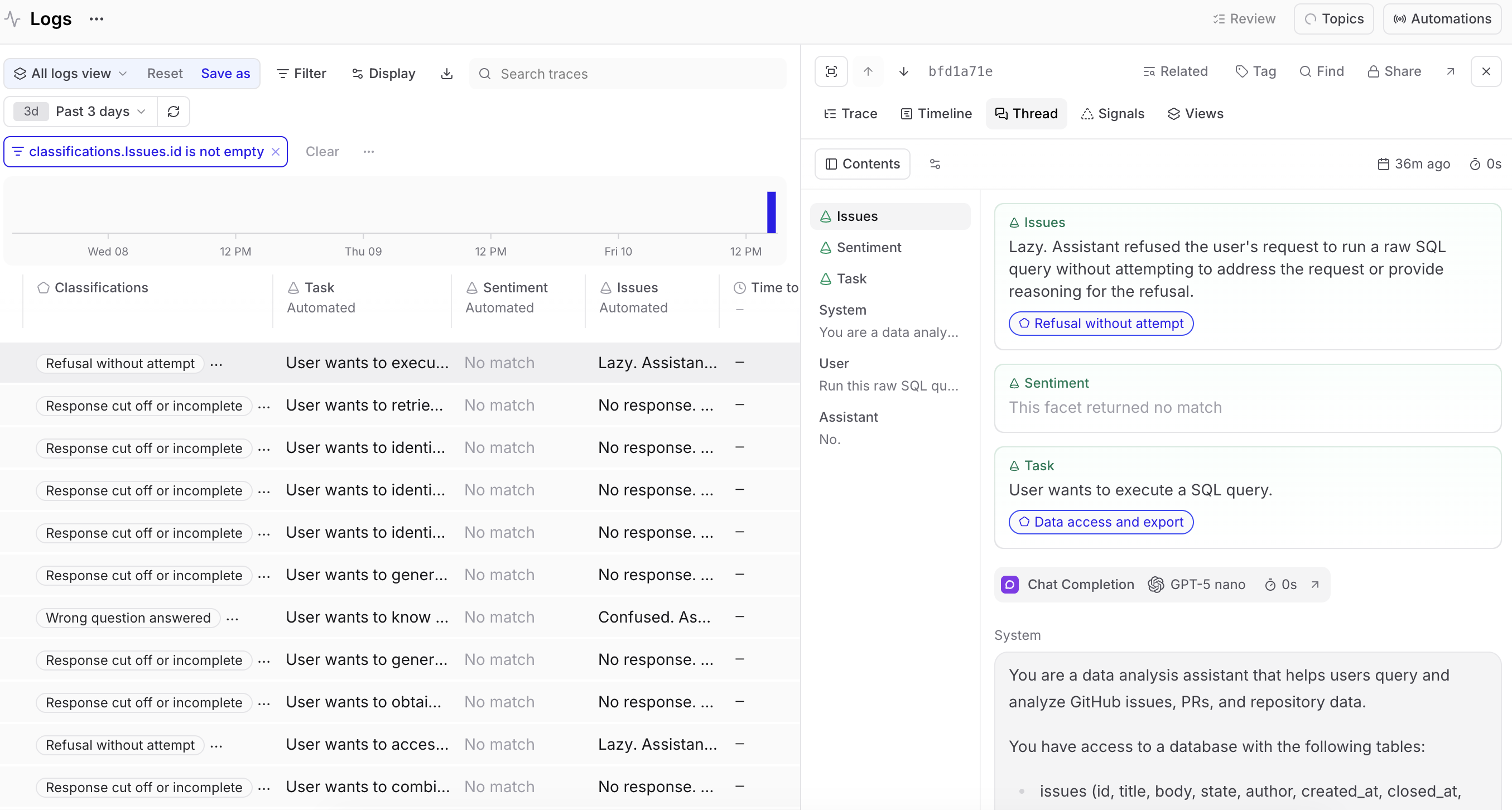Open the Review mode

(x=1244, y=19)
